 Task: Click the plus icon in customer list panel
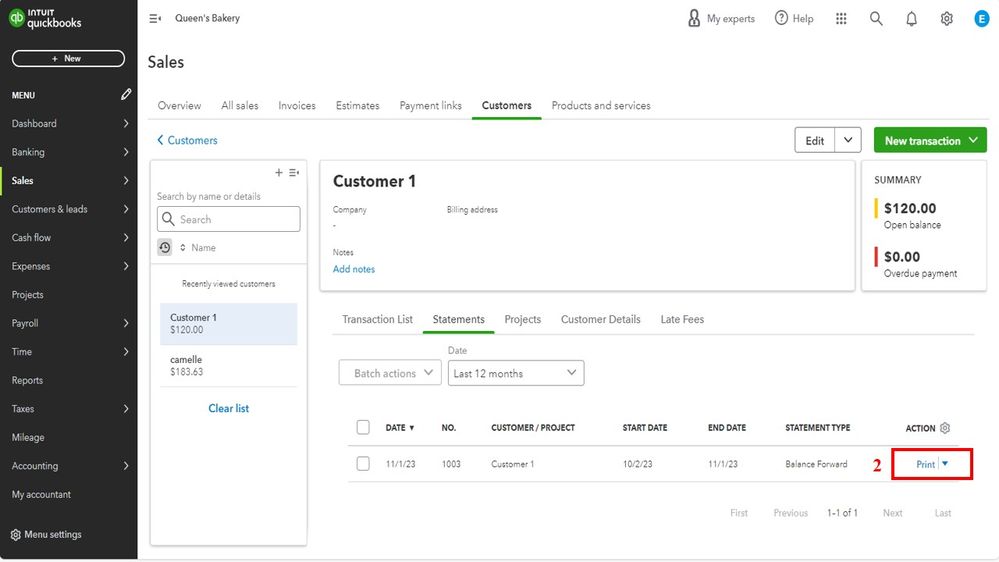279,173
